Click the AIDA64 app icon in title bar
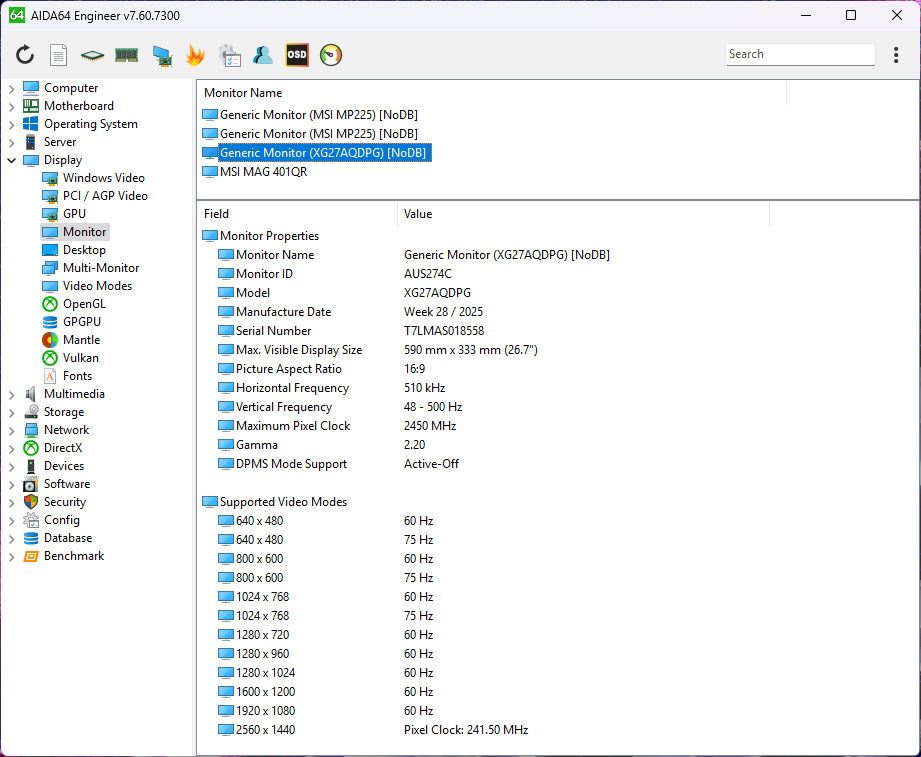This screenshot has height=757, width=921. (x=16, y=15)
